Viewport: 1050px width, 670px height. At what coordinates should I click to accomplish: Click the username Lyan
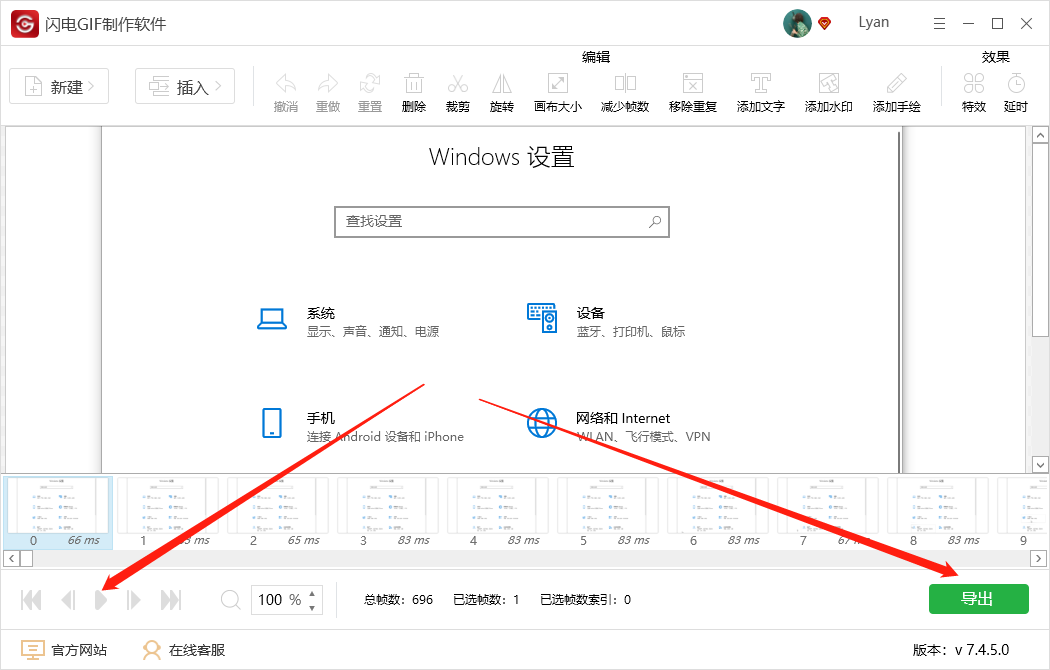874,22
